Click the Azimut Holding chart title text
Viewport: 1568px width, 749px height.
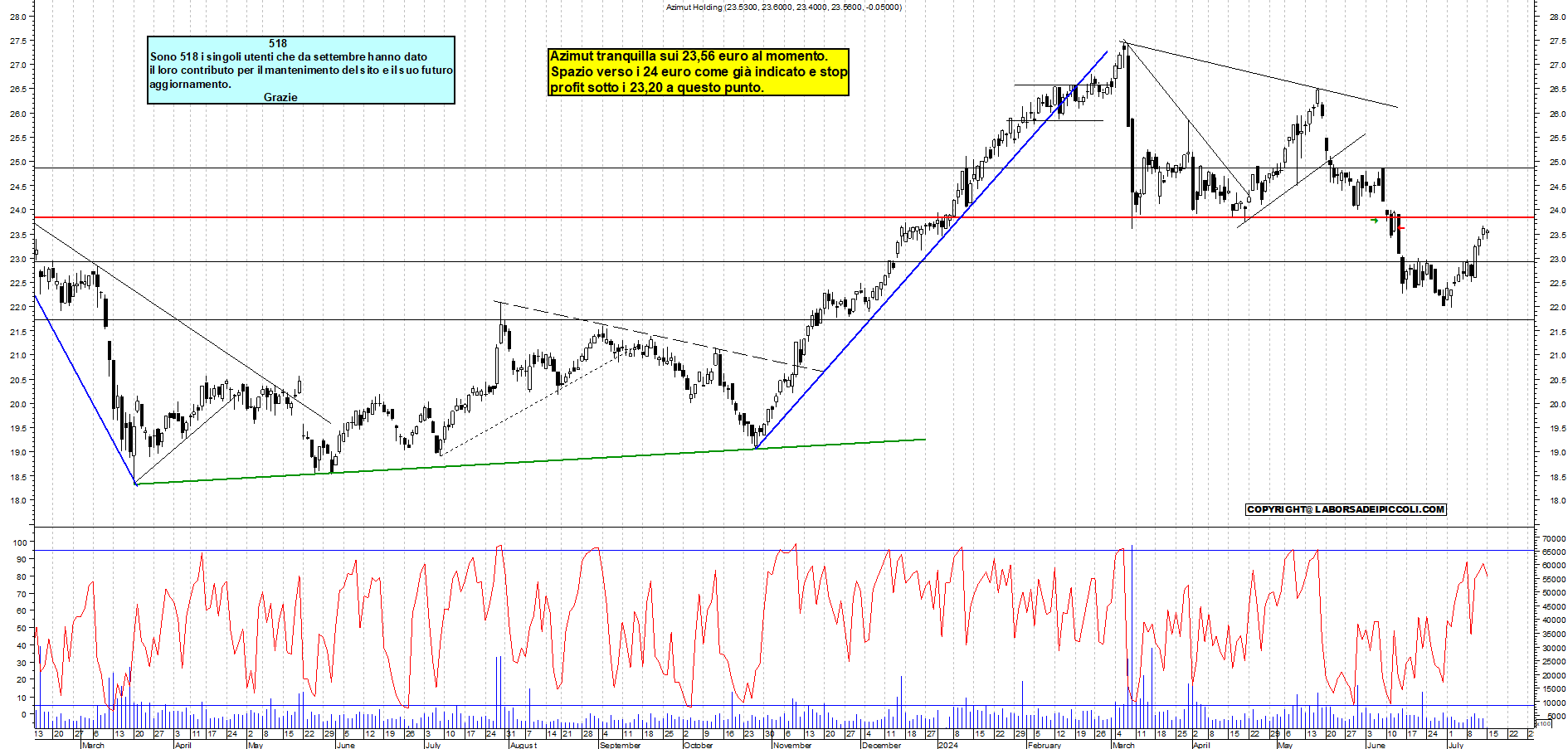point(783,7)
